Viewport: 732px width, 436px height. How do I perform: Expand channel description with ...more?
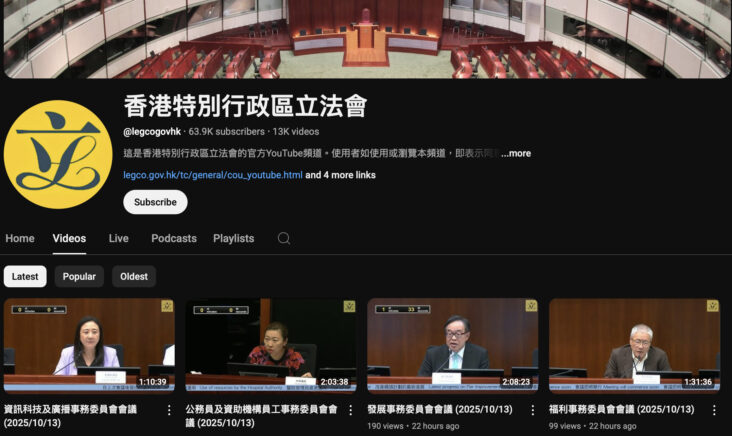[516, 154]
